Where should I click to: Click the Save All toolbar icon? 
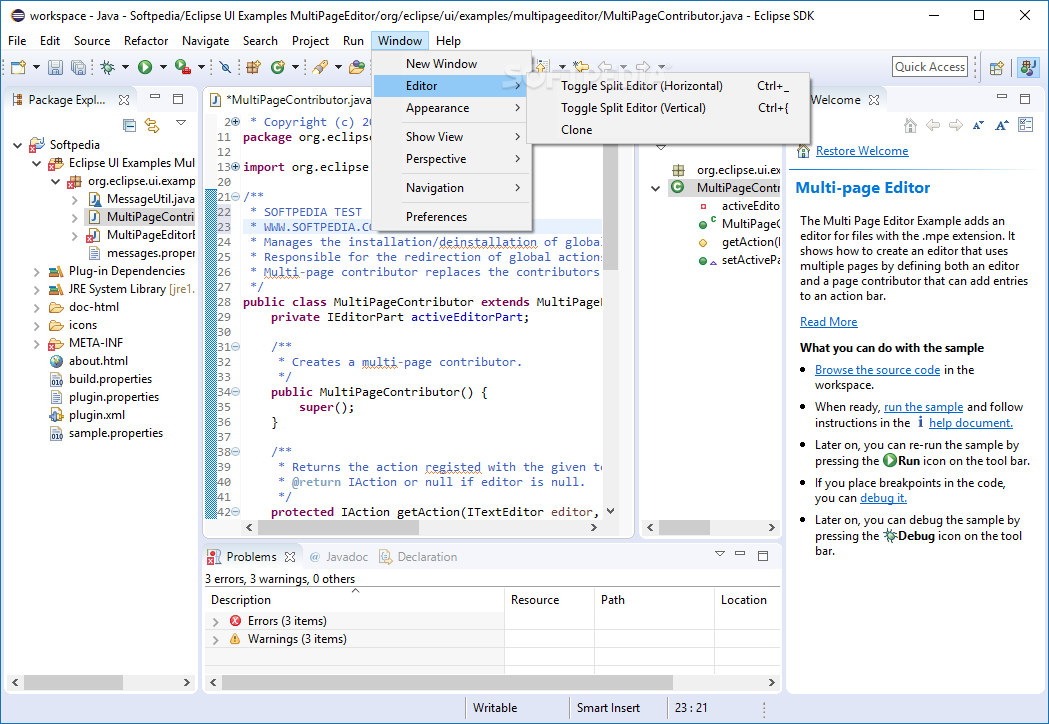coord(78,67)
